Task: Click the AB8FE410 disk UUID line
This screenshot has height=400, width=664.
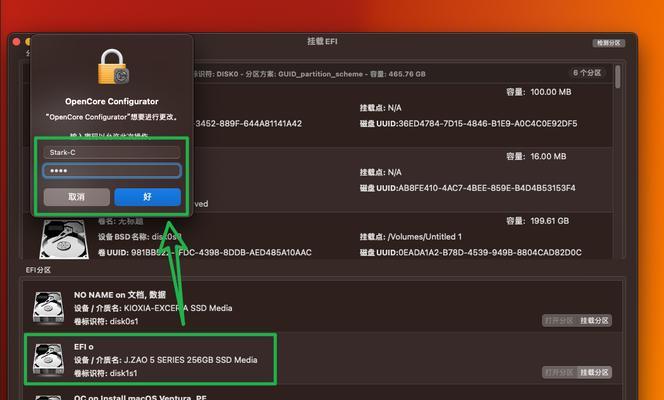Action: click(x=468, y=188)
